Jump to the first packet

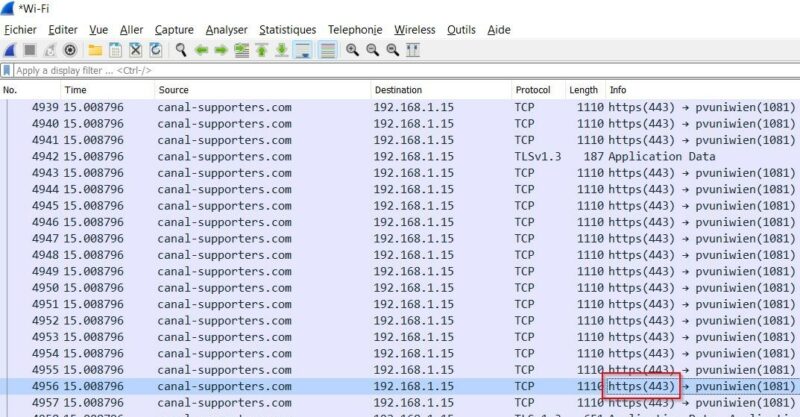262,50
